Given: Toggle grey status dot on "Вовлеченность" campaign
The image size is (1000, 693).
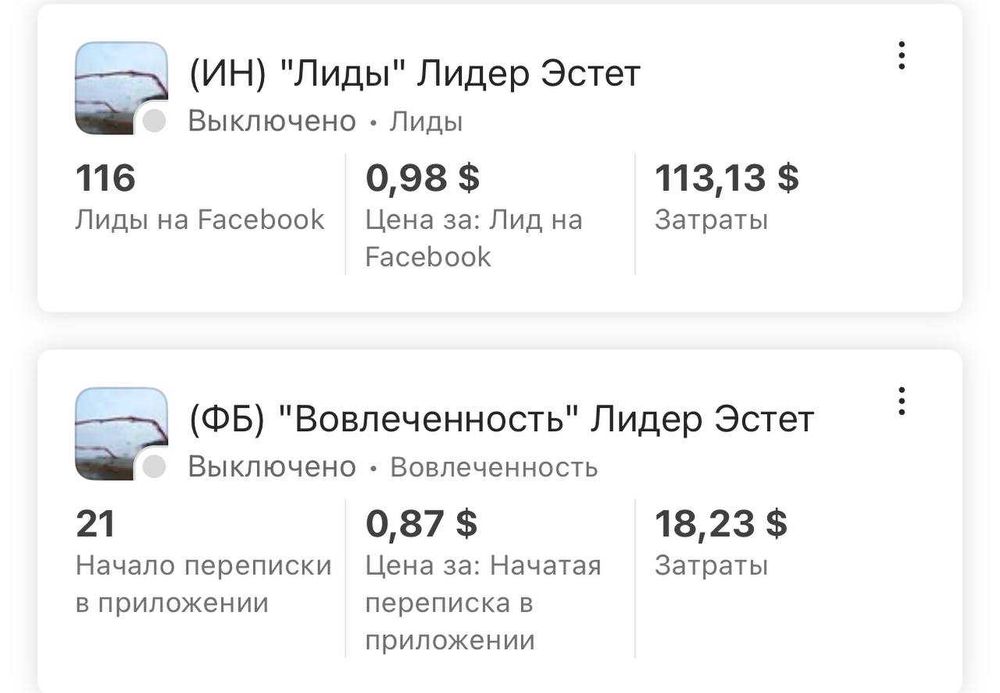Looking at the screenshot, I should coord(153,467).
